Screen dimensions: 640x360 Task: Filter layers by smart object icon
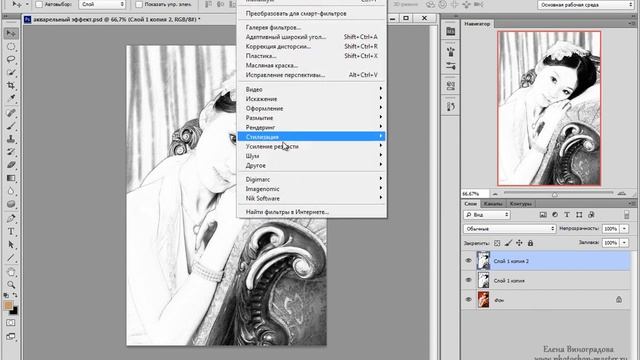click(591, 215)
